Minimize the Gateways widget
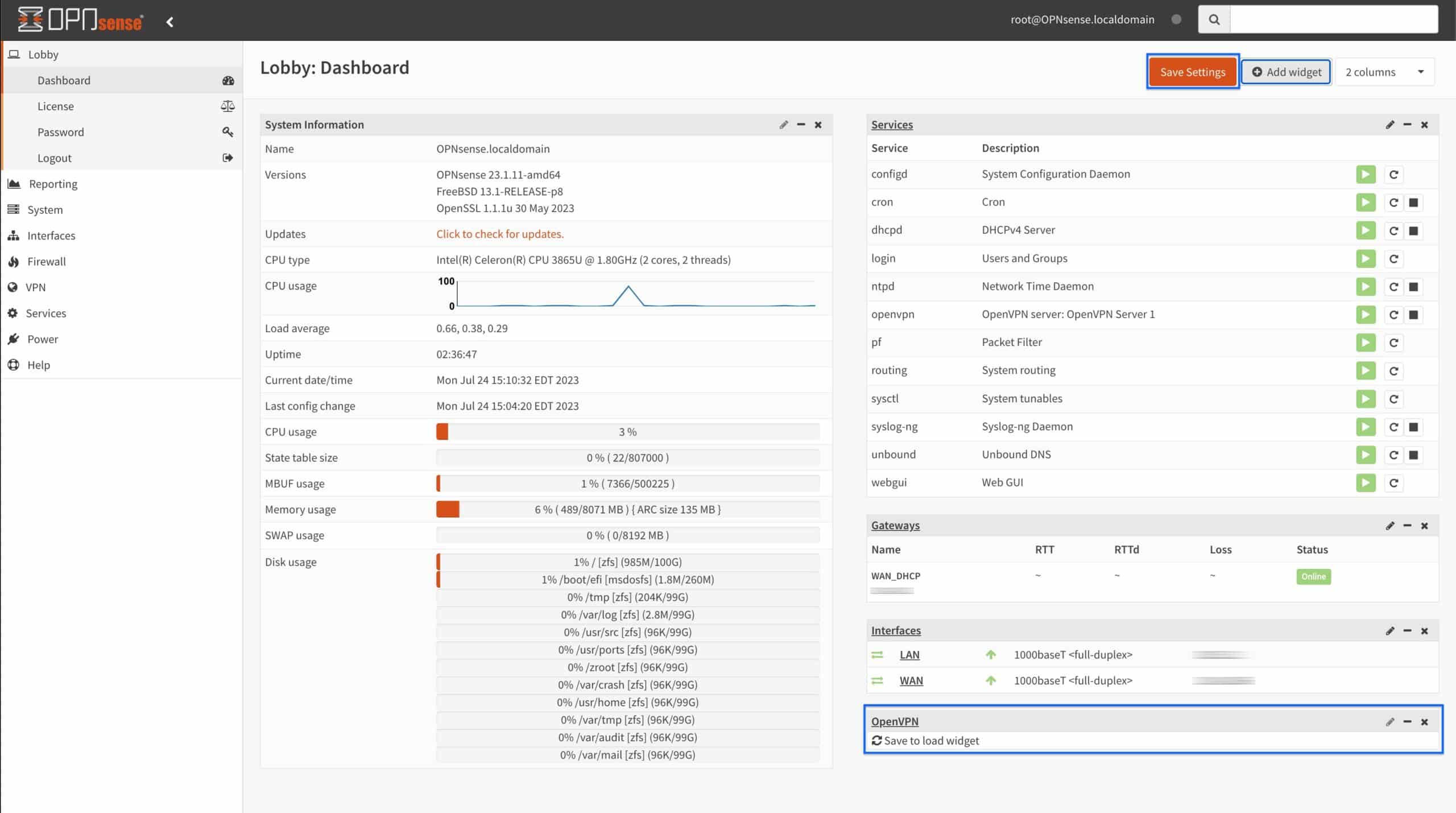Screen dimensions: 1456x813 click(1408, 526)
